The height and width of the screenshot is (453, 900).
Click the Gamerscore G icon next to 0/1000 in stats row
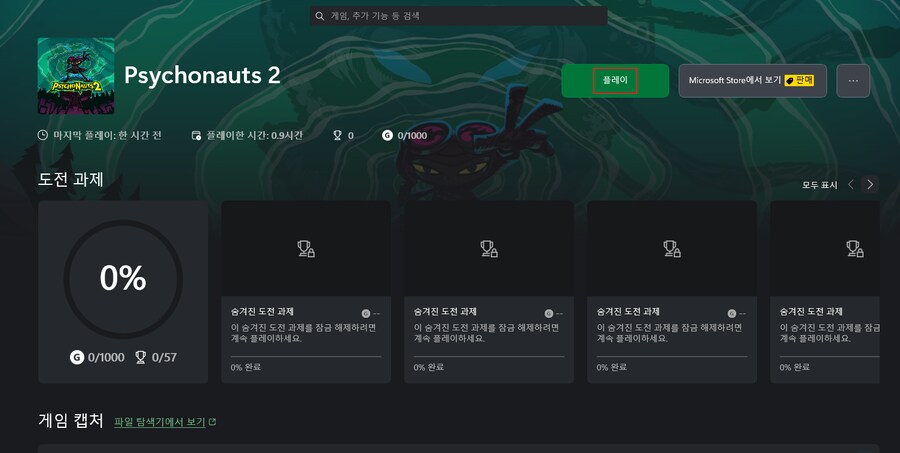coord(387,135)
